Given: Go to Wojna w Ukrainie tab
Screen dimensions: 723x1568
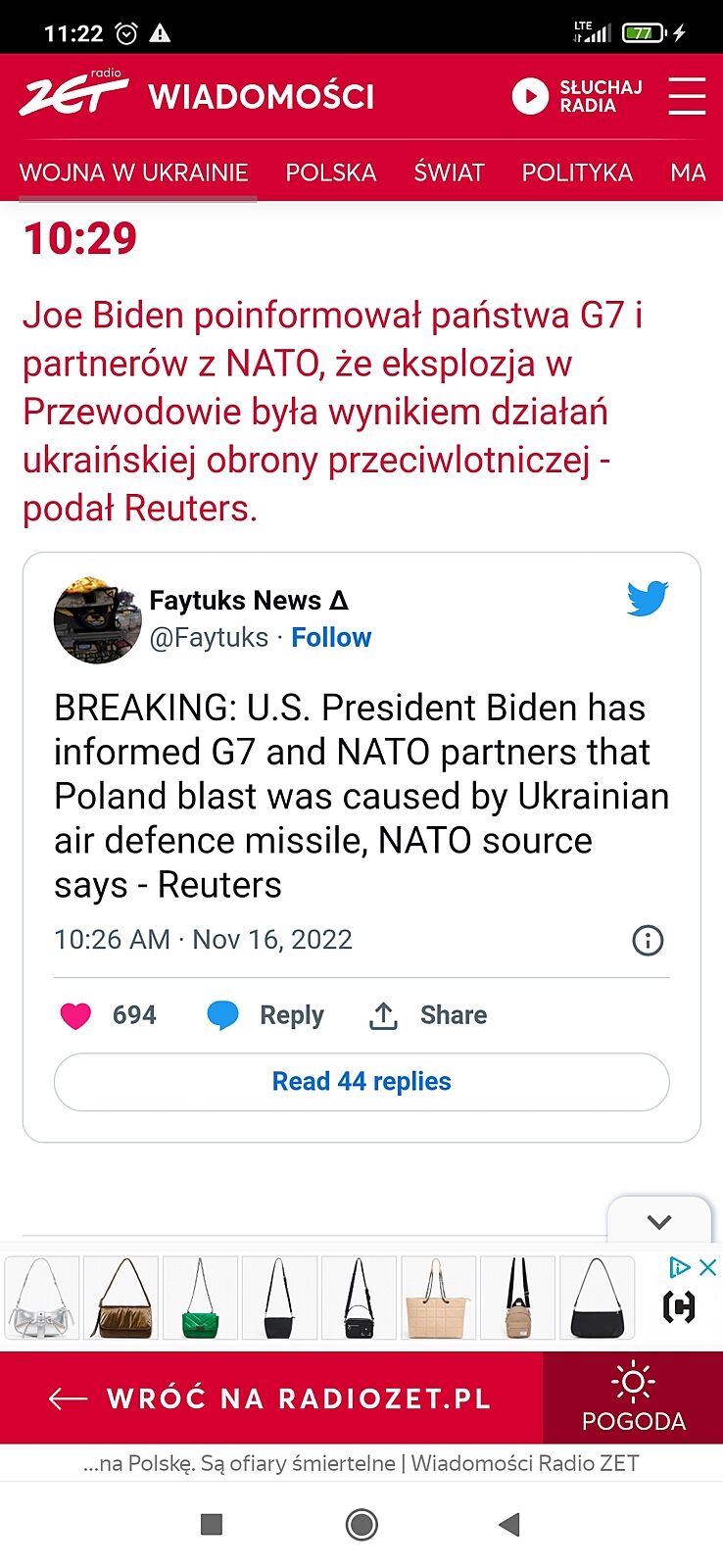Looking at the screenshot, I should pos(134,172).
